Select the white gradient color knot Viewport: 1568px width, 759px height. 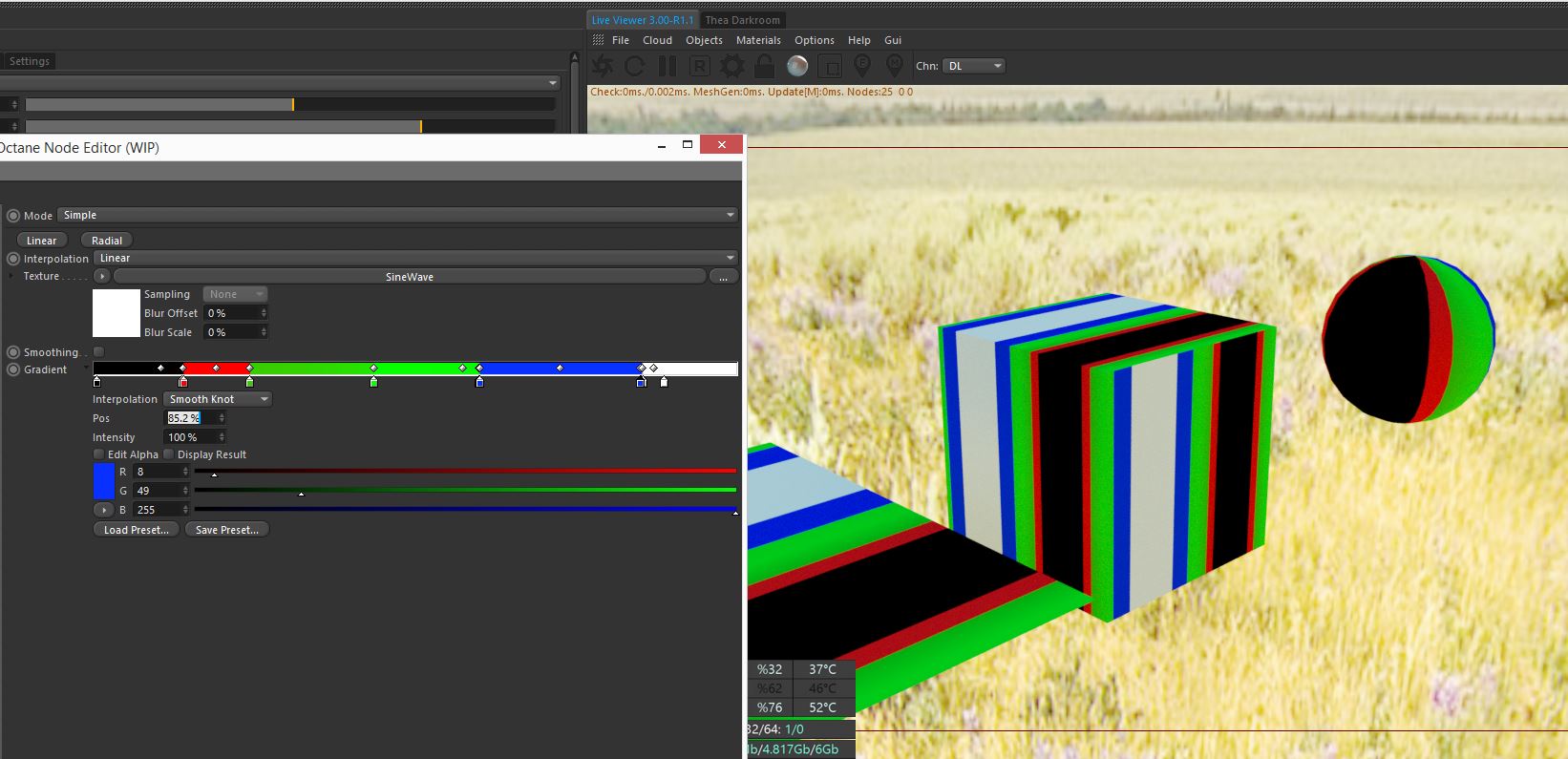pyautogui.click(x=664, y=382)
